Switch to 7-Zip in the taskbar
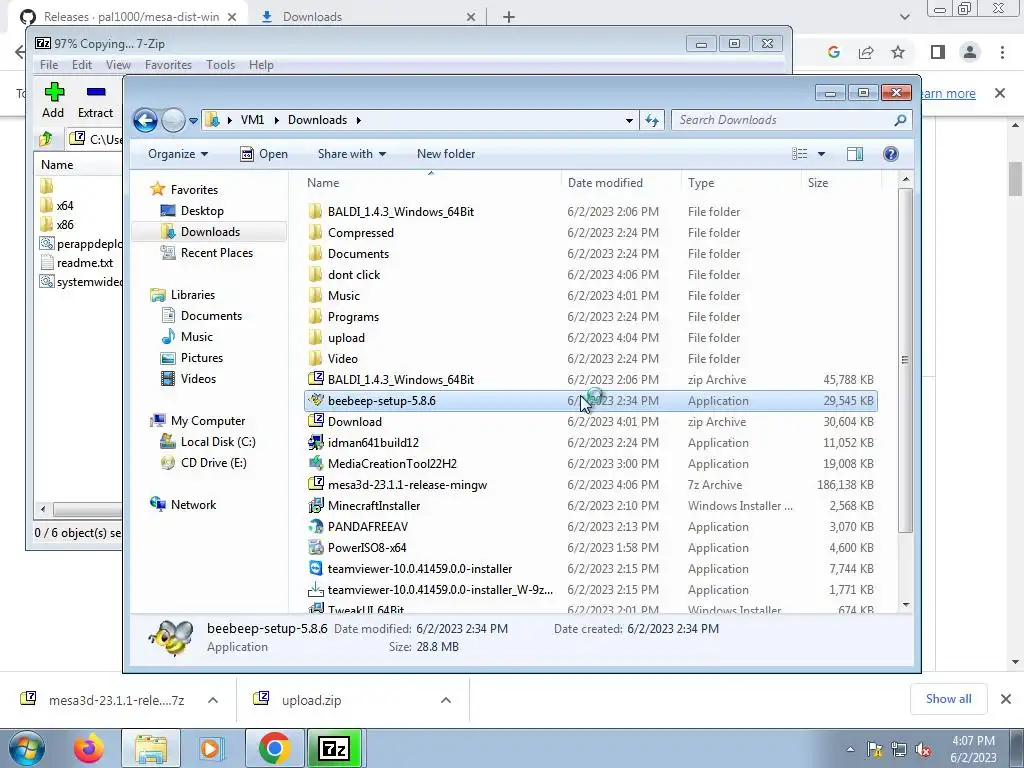 tap(334, 748)
